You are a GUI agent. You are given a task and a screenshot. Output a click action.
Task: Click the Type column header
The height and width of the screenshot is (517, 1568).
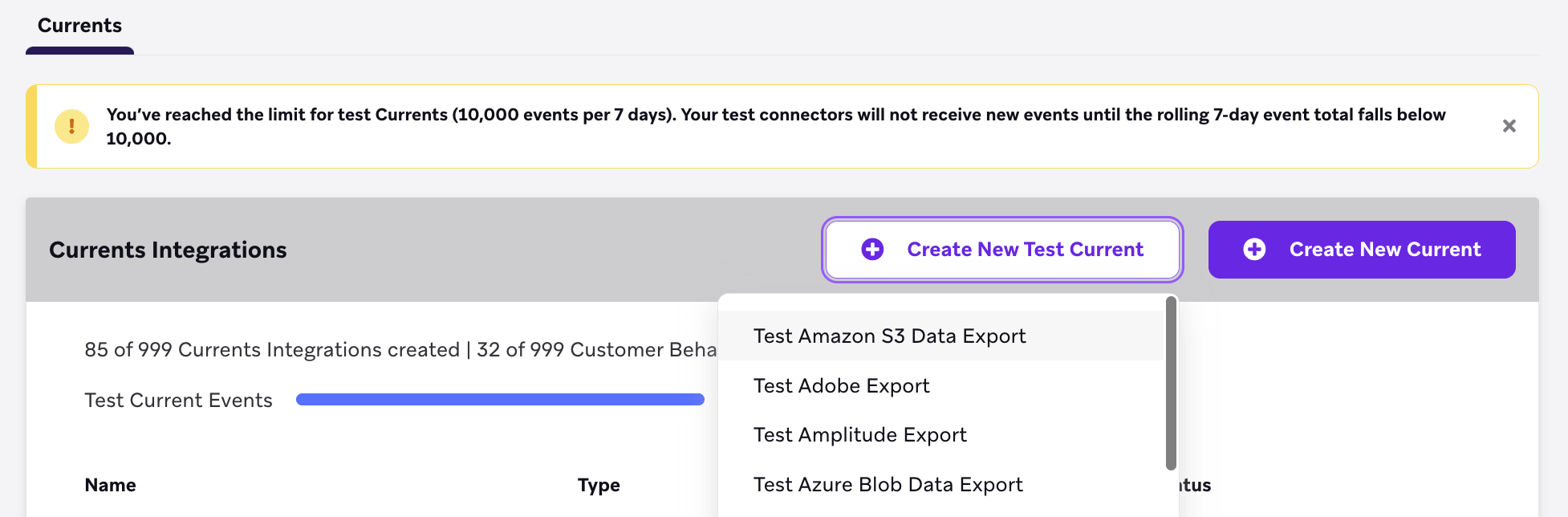[x=598, y=485]
